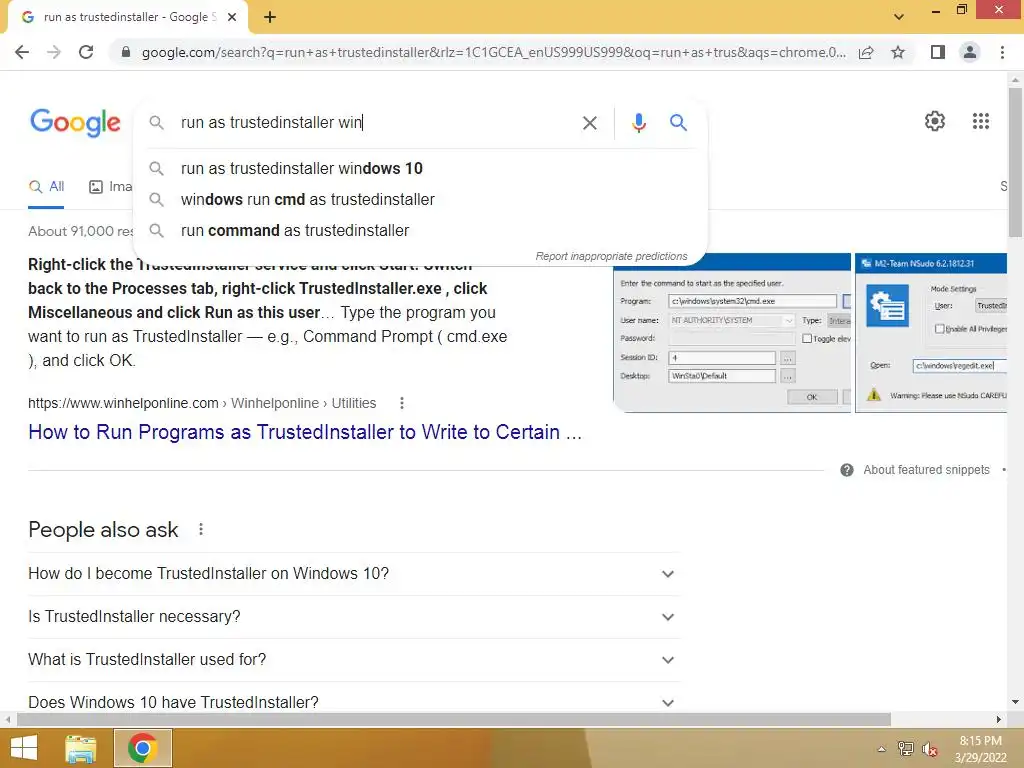This screenshot has height=768, width=1024.
Task: Close the 'run as trustedinstaller' tab
Action: (232, 17)
